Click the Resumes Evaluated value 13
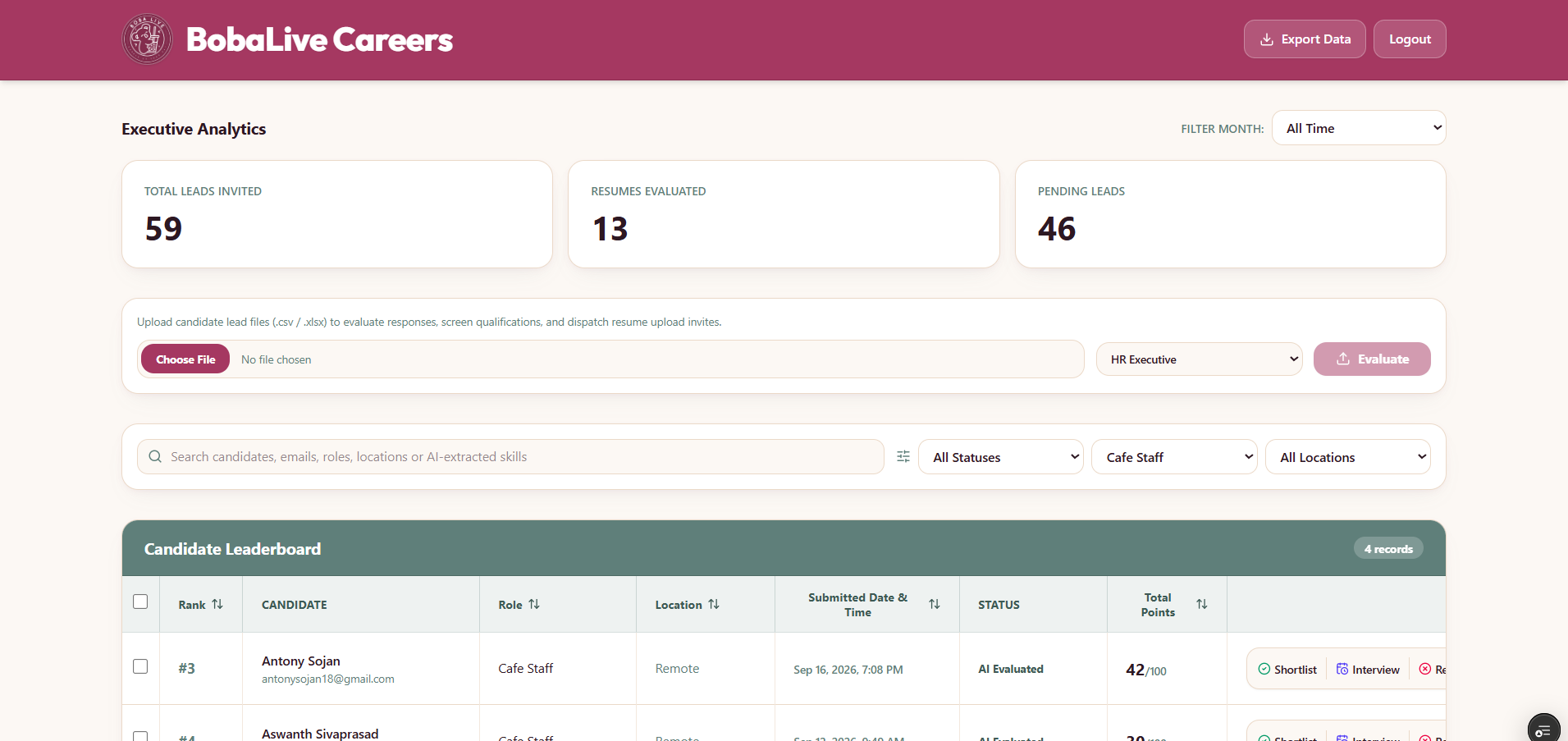This screenshot has height=741, width=1568. 610,229
